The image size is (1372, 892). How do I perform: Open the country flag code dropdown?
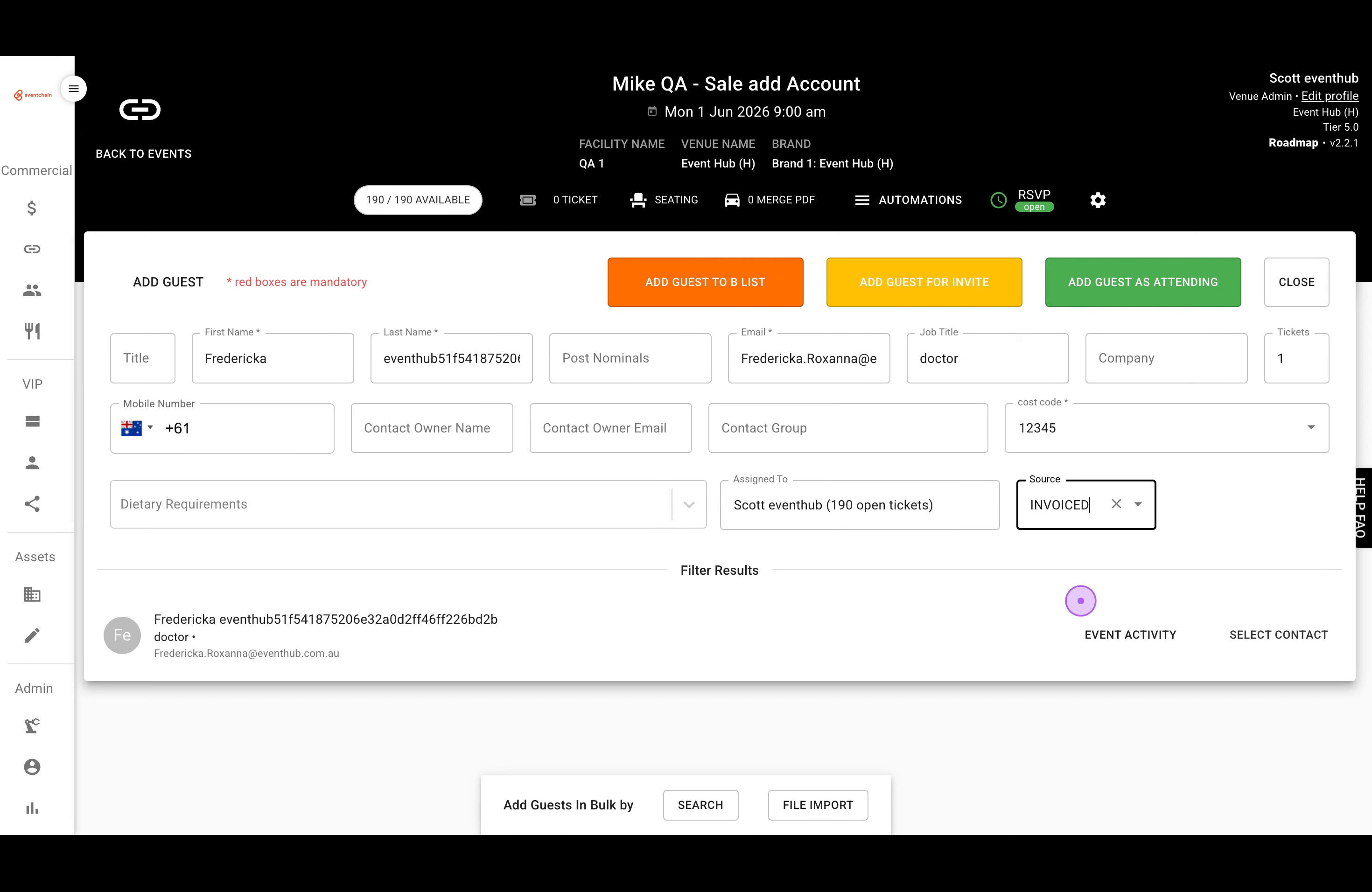pyautogui.click(x=137, y=427)
